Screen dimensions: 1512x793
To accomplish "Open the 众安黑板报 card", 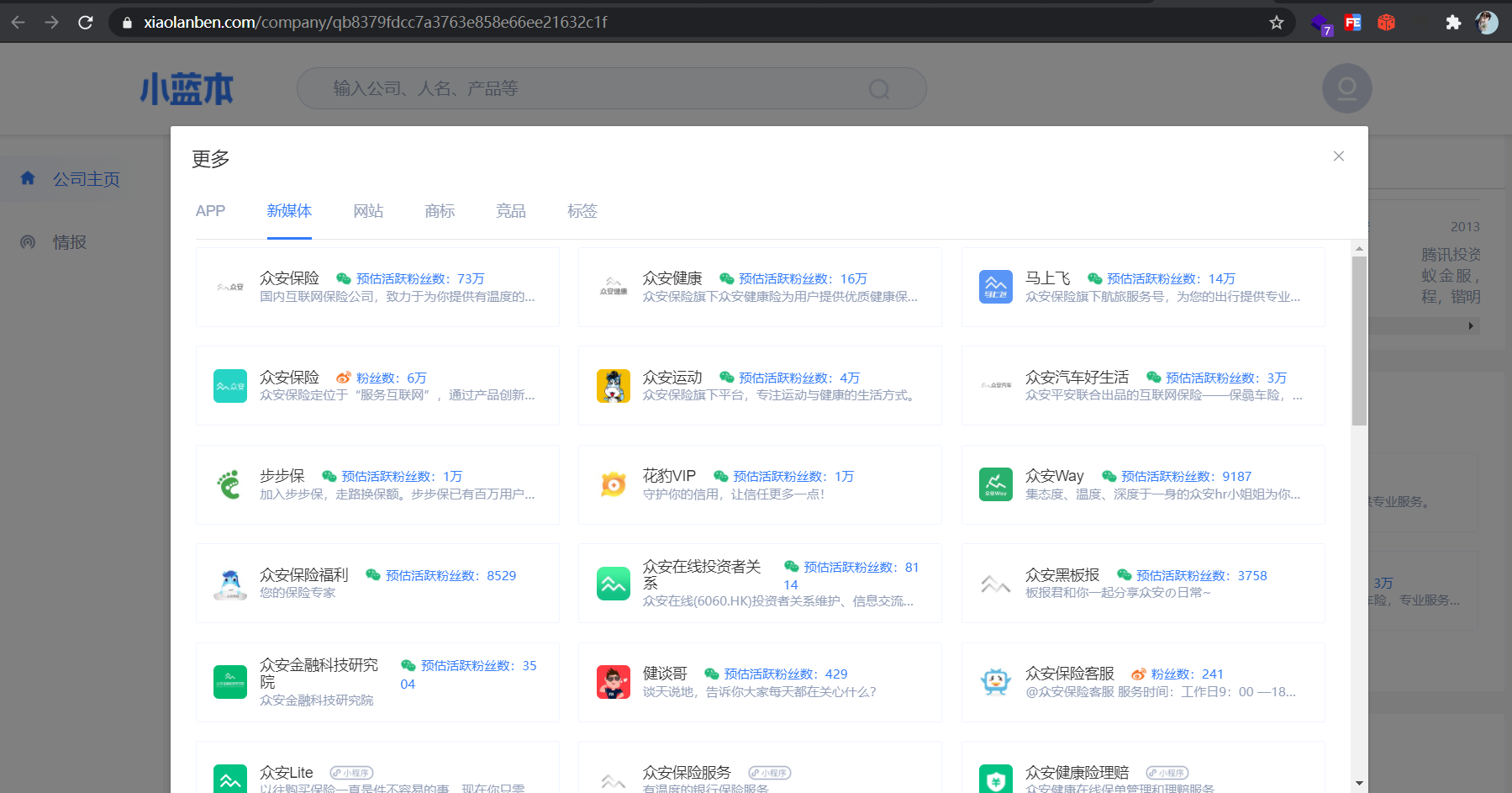I will click(1143, 584).
